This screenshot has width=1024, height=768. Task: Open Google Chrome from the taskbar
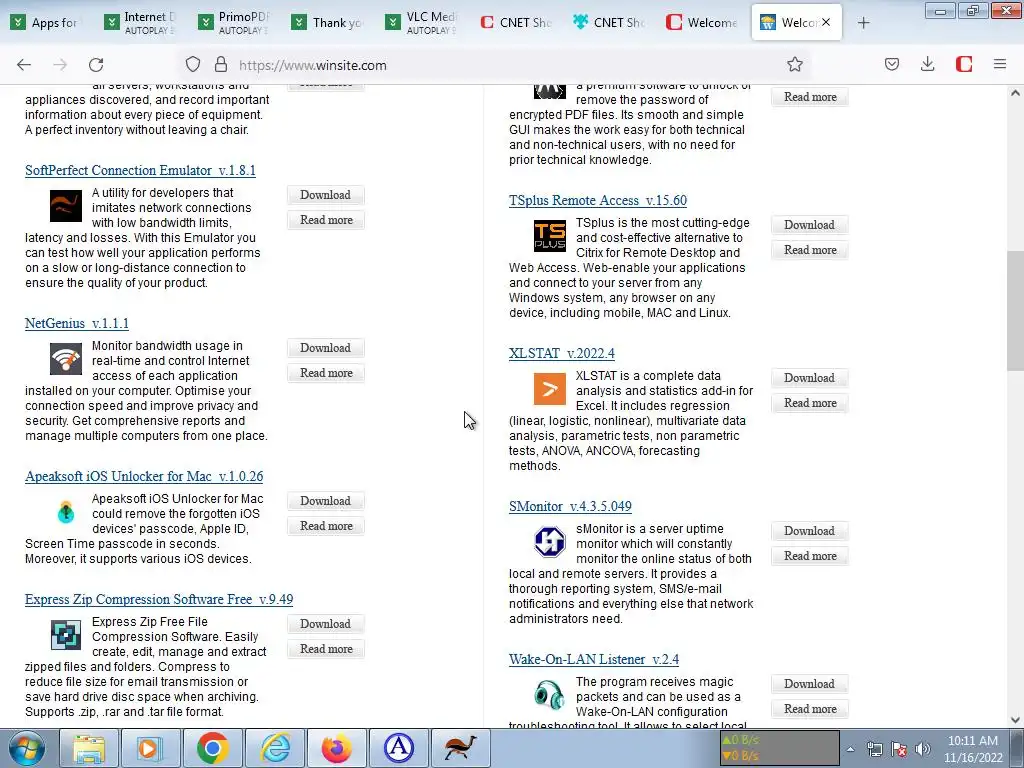pyautogui.click(x=213, y=748)
